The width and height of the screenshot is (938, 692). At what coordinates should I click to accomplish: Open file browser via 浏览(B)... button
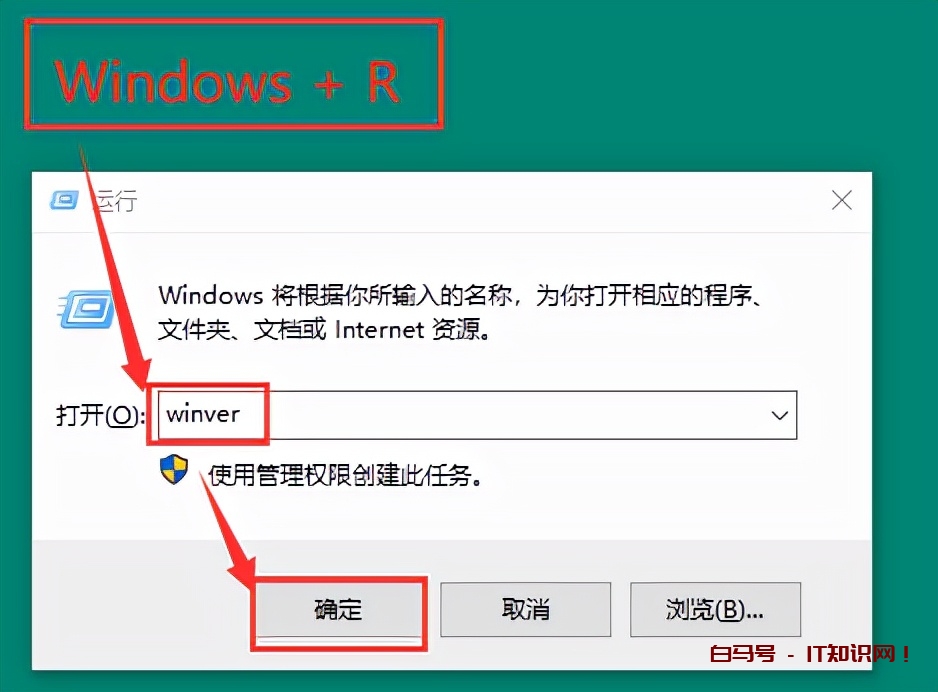(x=715, y=609)
